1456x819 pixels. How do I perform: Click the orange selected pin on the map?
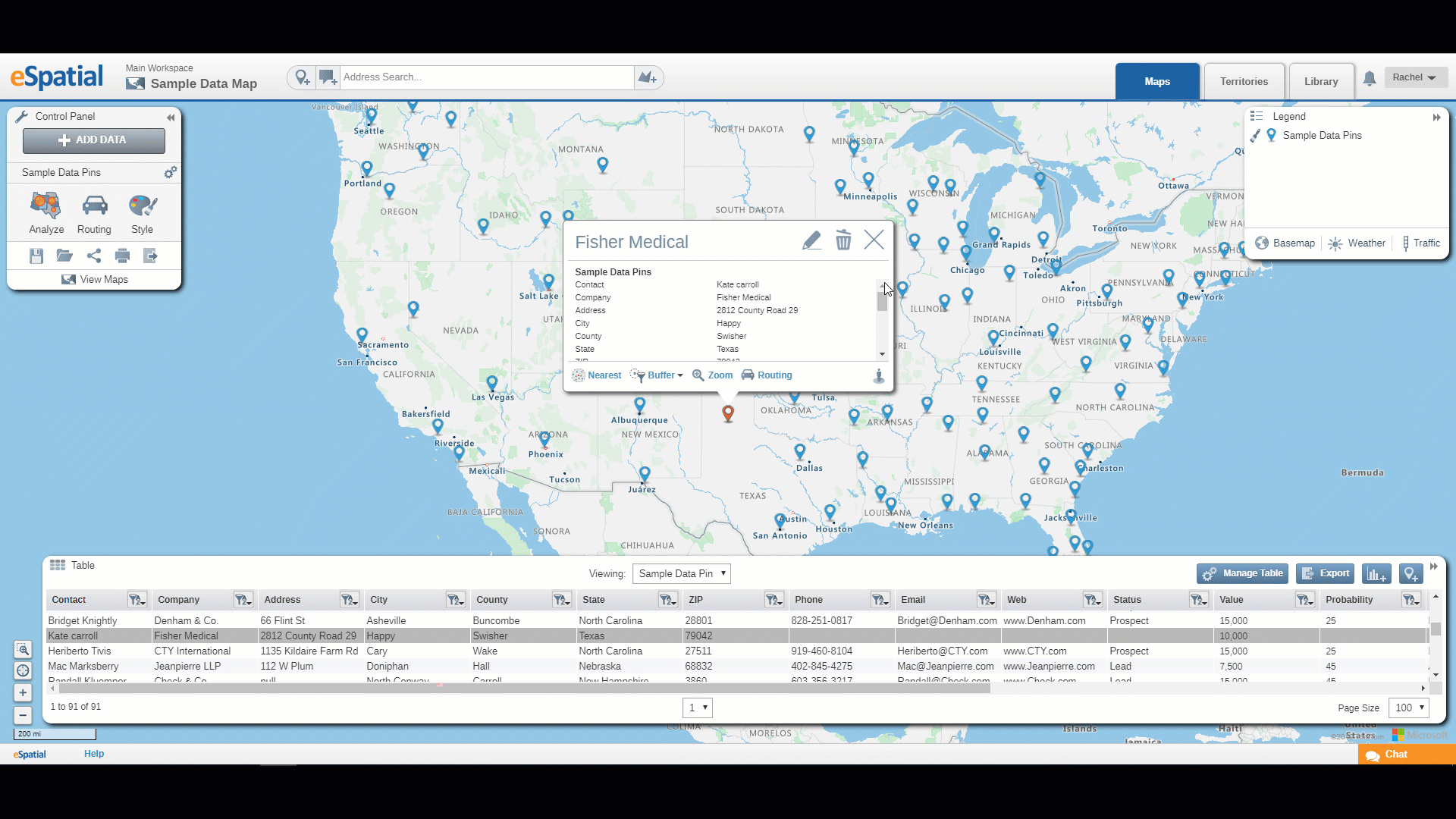point(728,413)
